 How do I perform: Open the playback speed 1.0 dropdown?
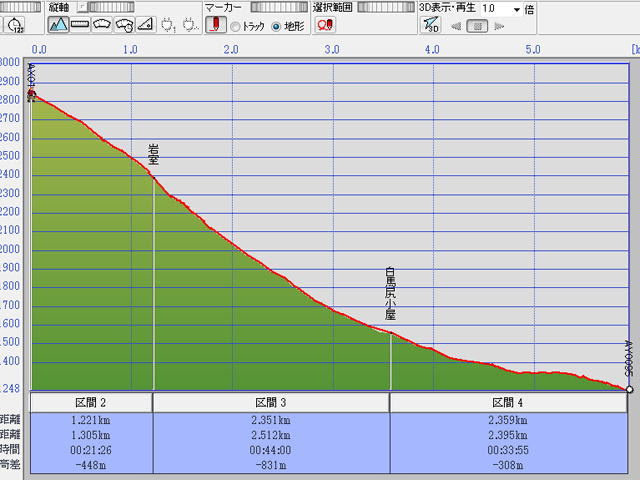[x=517, y=9]
